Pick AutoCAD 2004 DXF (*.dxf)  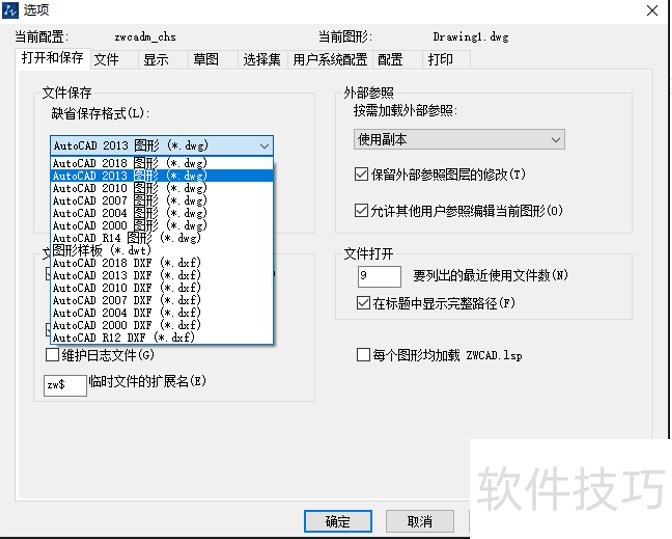pyautogui.click(x=162, y=312)
